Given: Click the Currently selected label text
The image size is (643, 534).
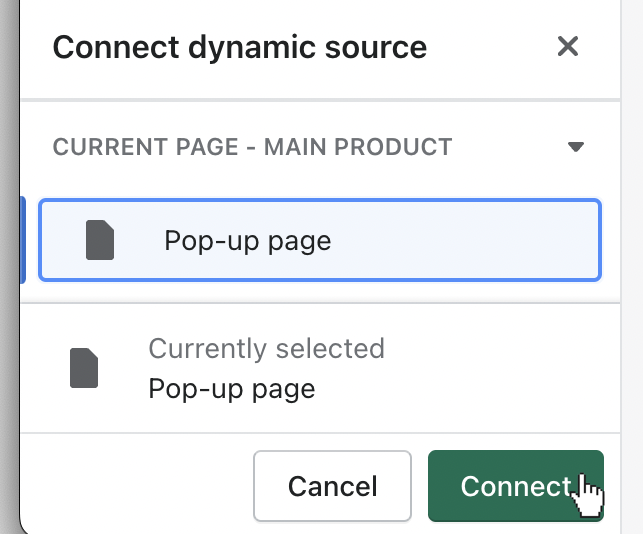Looking at the screenshot, I should [267, 349].
